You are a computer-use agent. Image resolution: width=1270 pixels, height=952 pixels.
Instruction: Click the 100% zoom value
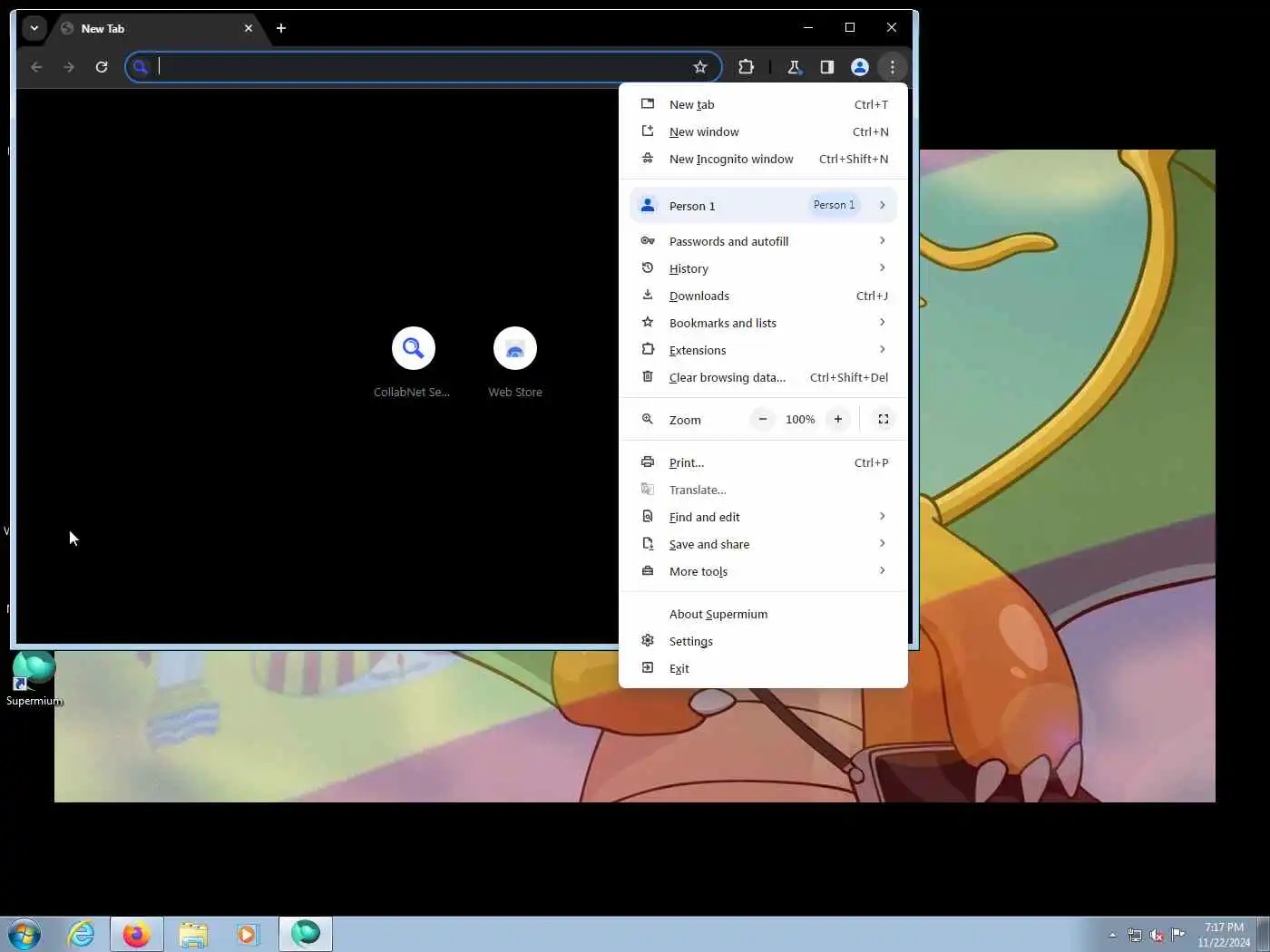pyautogui.click(x=800, y=420)
